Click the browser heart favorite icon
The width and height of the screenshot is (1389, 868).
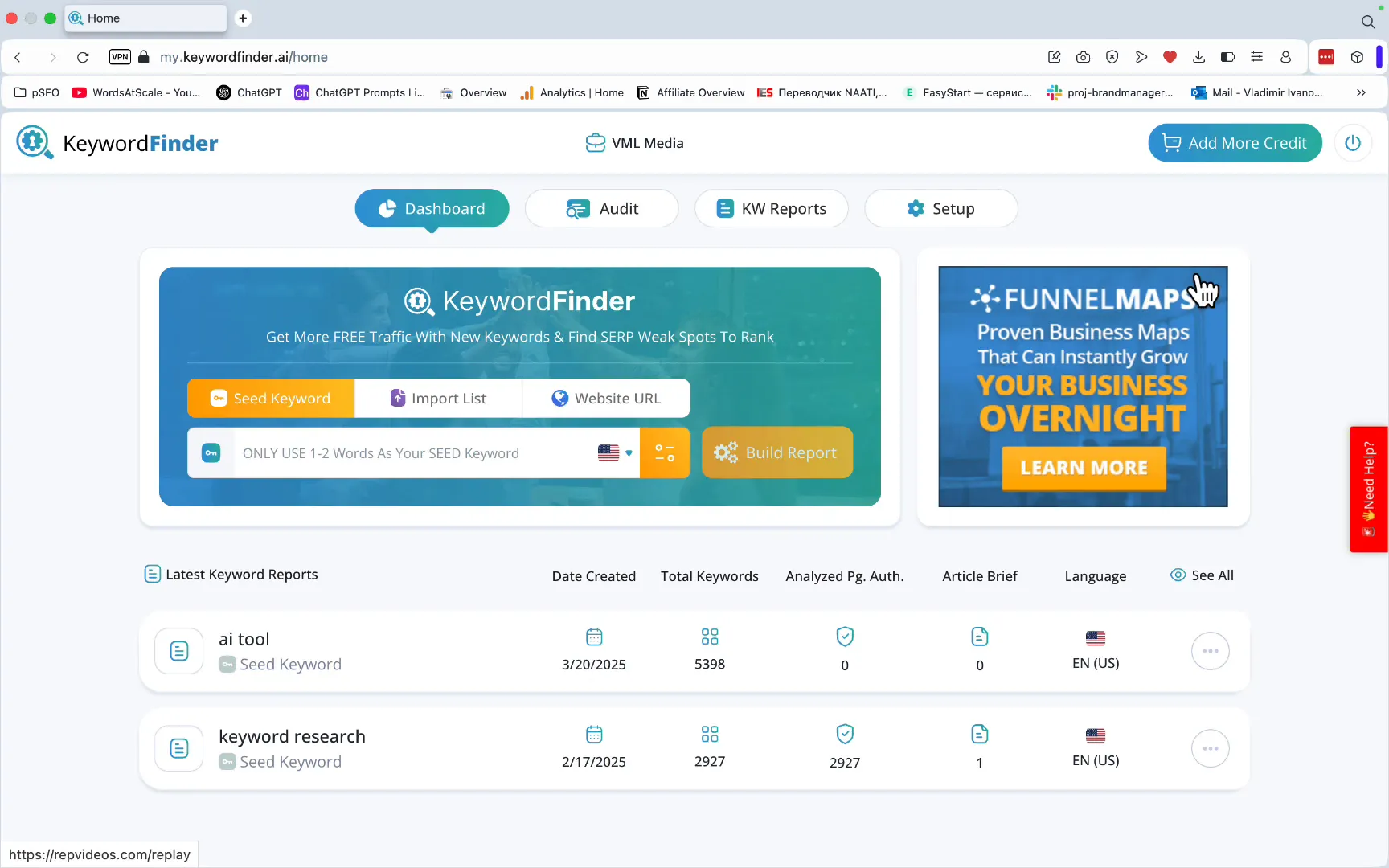click(1170, 57)
